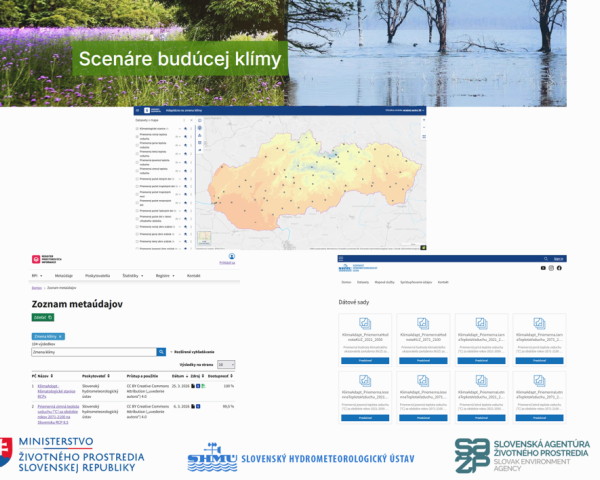
Task: Click the Register of Spatial Information logo
Action: [48, 259]
